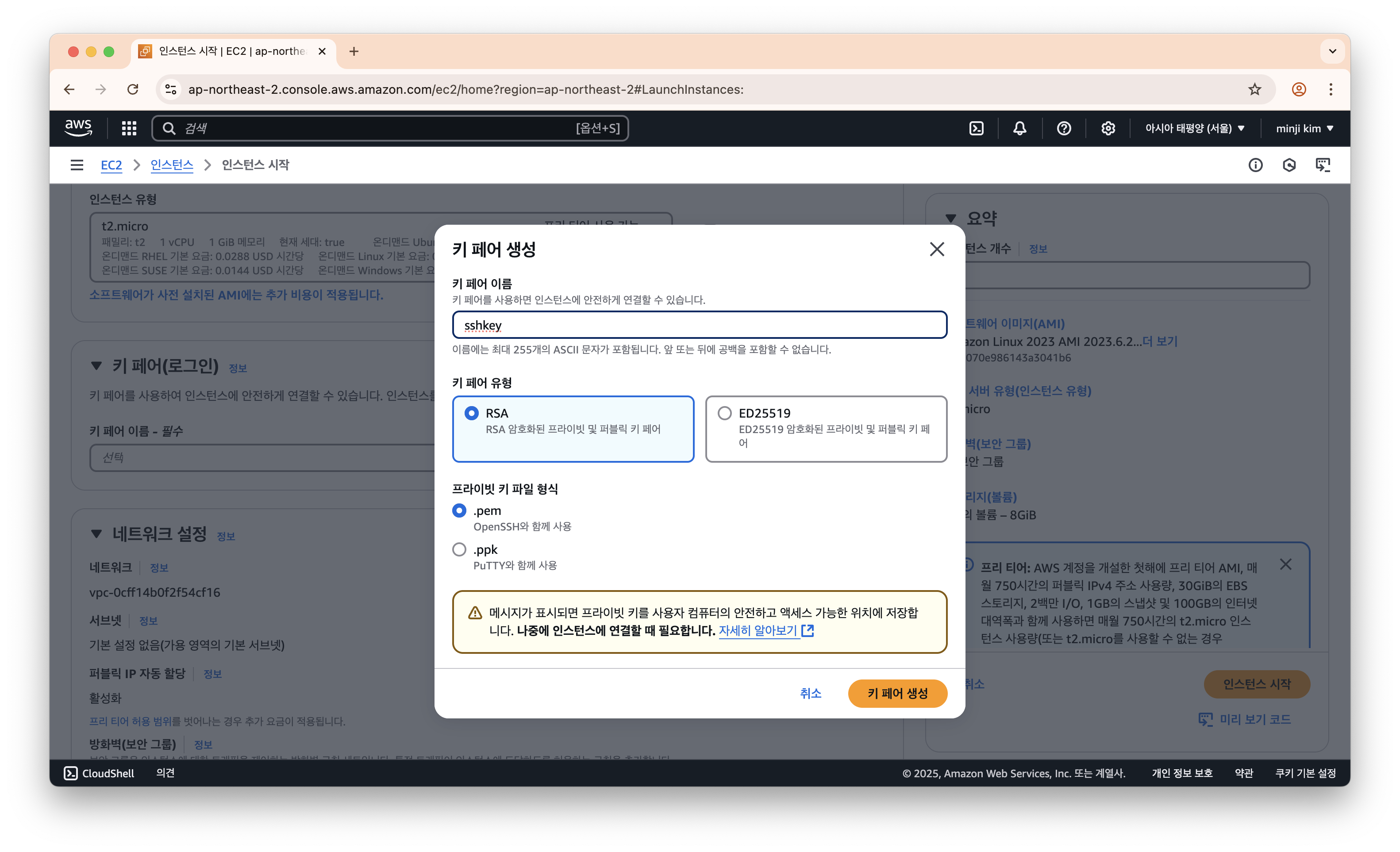Viewport: 1400px width, 852px height.
Task: Click the magnifier icon in AWS search
Action: pyautogui.click(x=169, y=128)
